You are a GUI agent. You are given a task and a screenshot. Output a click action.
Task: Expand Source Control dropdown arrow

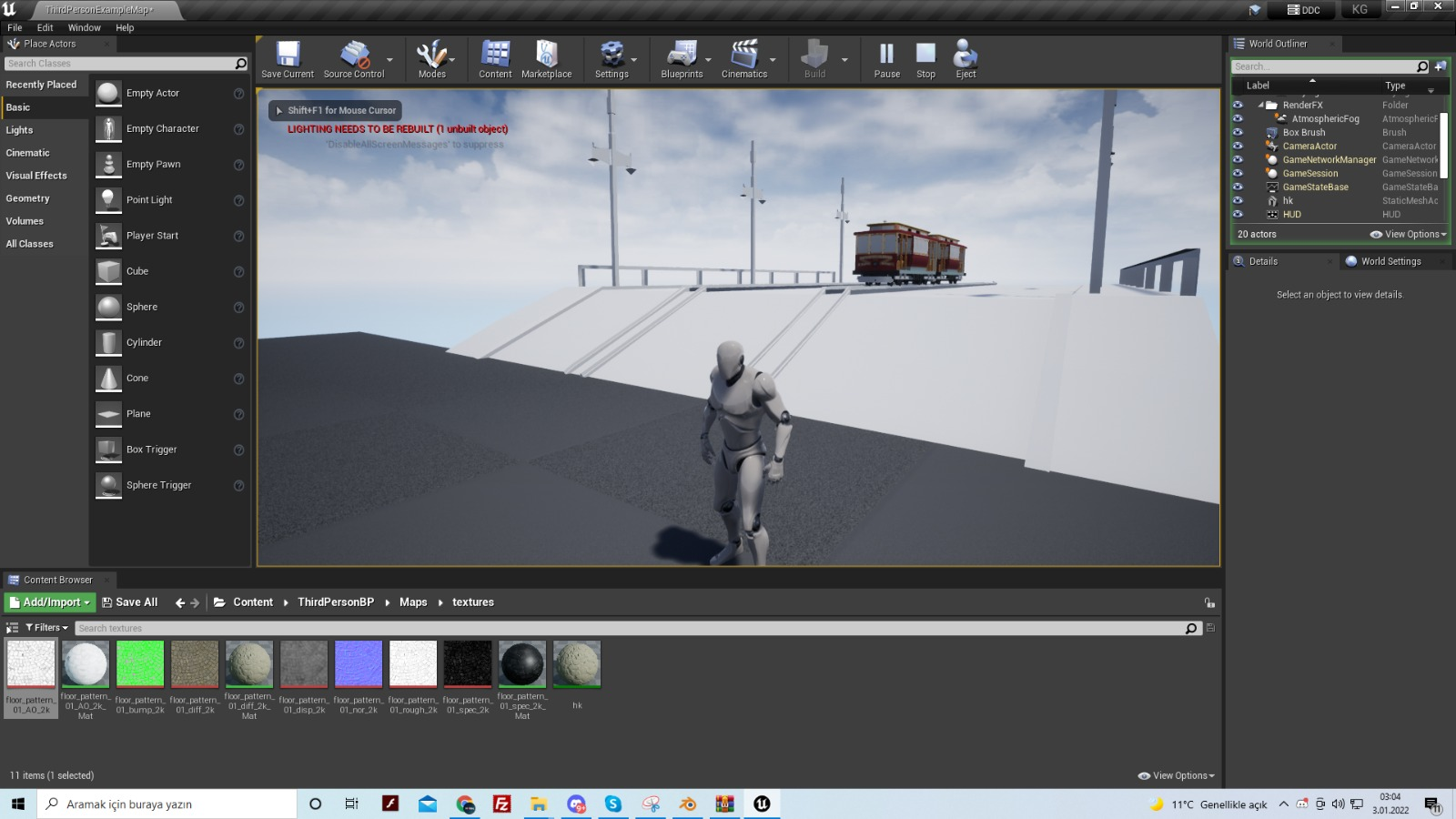click(x=389, y=60)
